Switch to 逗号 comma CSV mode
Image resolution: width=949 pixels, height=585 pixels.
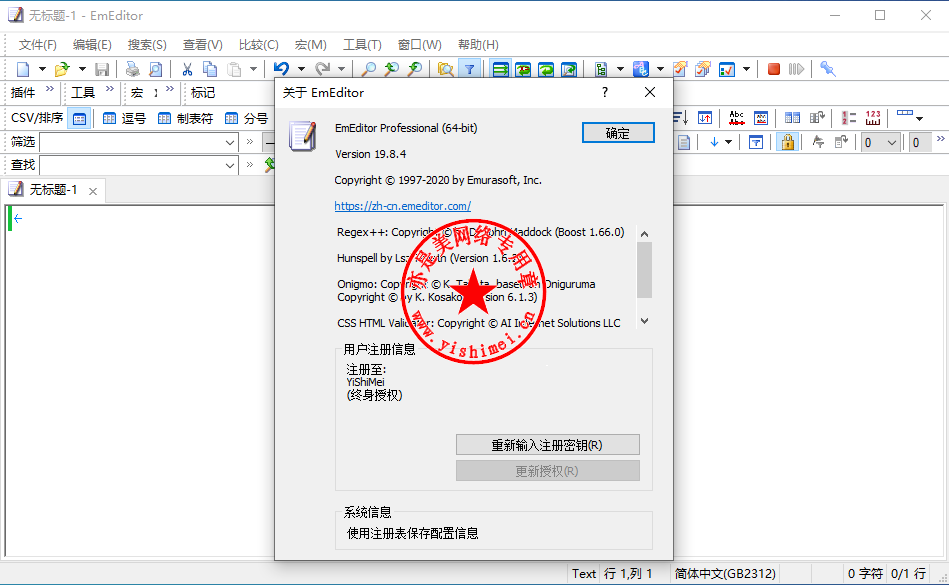coord(125,119)
